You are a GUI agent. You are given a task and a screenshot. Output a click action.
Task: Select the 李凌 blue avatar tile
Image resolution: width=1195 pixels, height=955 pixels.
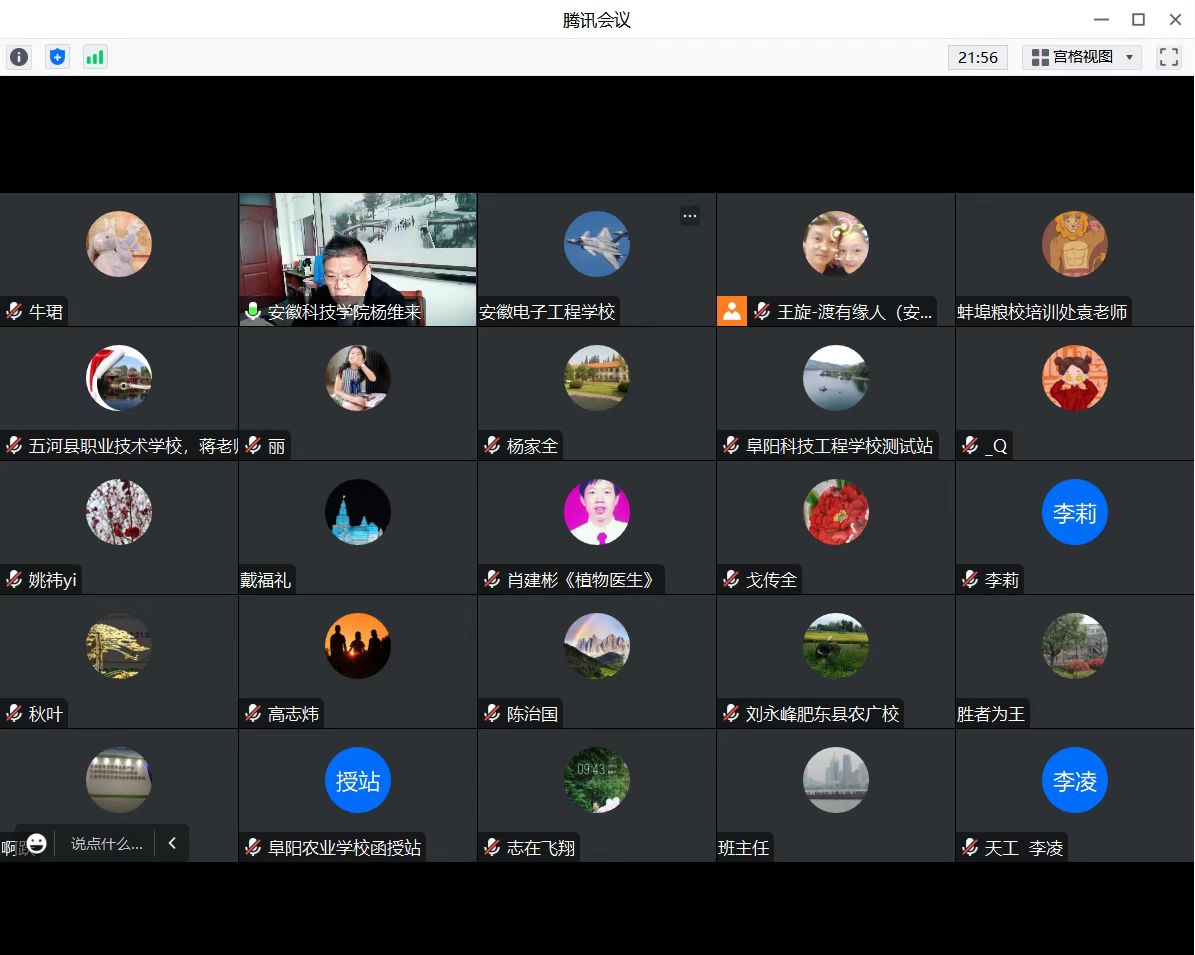(x=1075, y=780)
